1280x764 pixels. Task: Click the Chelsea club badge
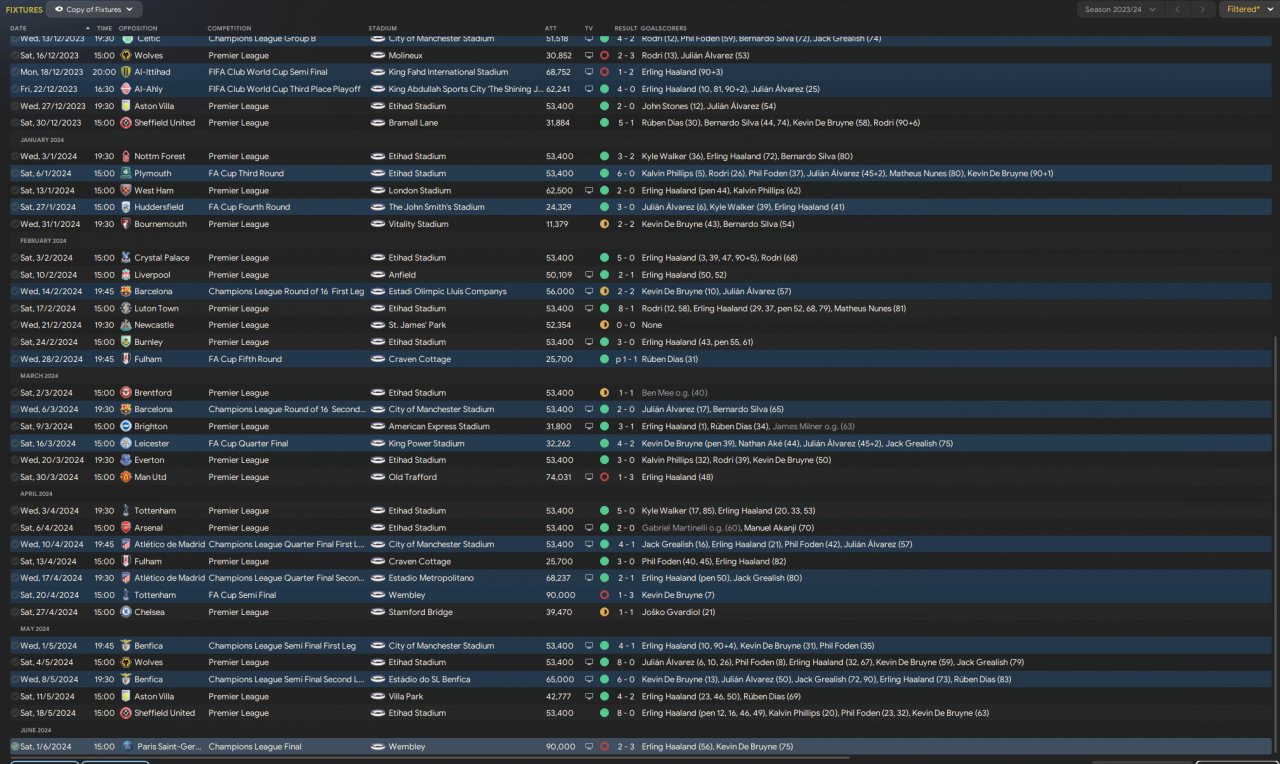(126, 612)
